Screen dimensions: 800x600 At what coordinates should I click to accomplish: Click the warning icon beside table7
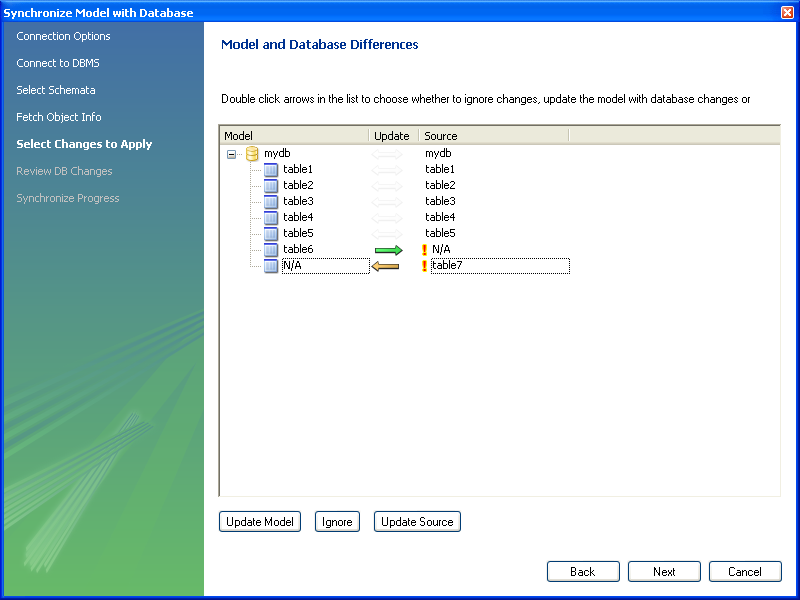(x=425, y=265)
